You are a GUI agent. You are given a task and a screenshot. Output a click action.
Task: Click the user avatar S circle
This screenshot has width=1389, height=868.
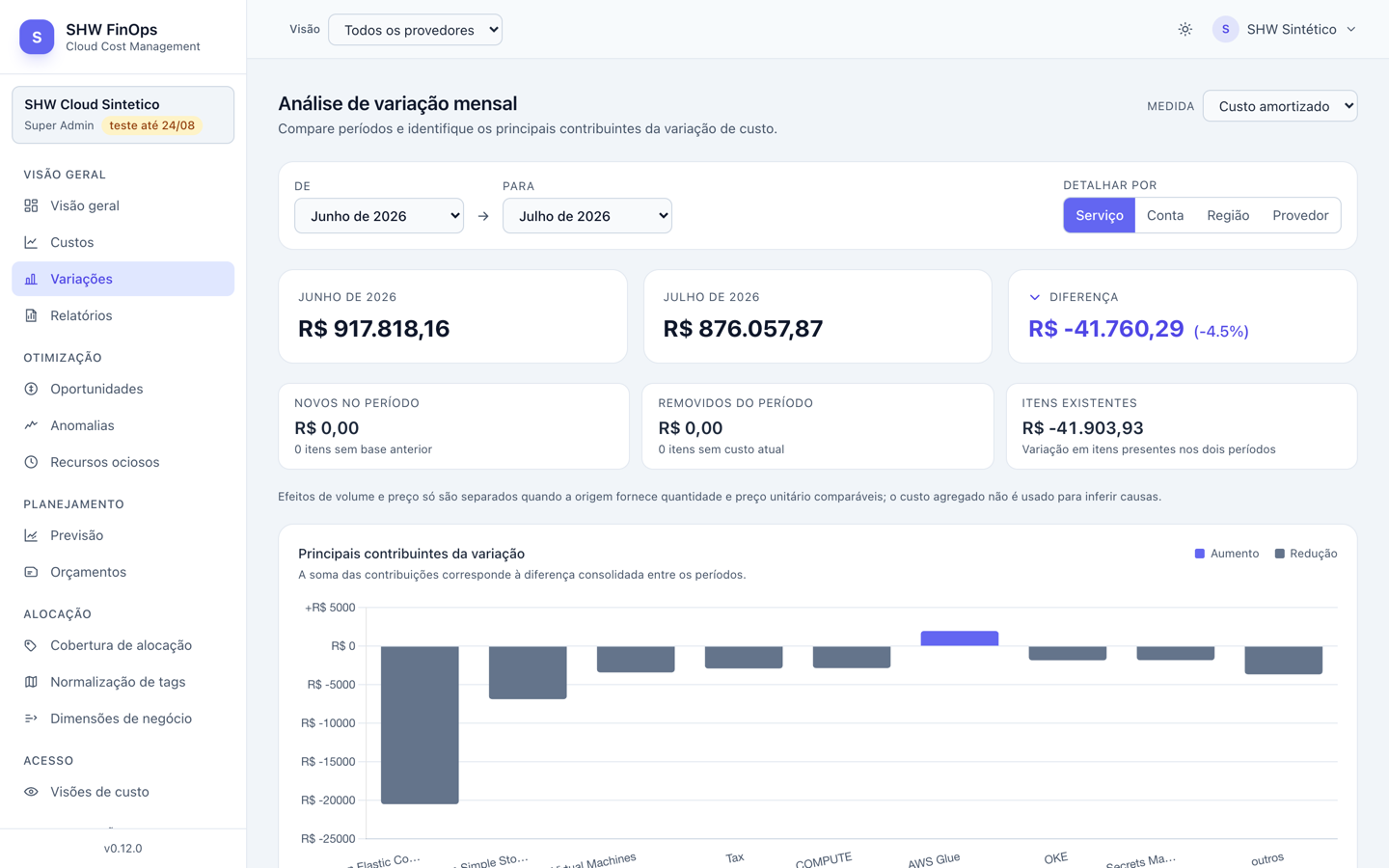tap(1225, 30)
